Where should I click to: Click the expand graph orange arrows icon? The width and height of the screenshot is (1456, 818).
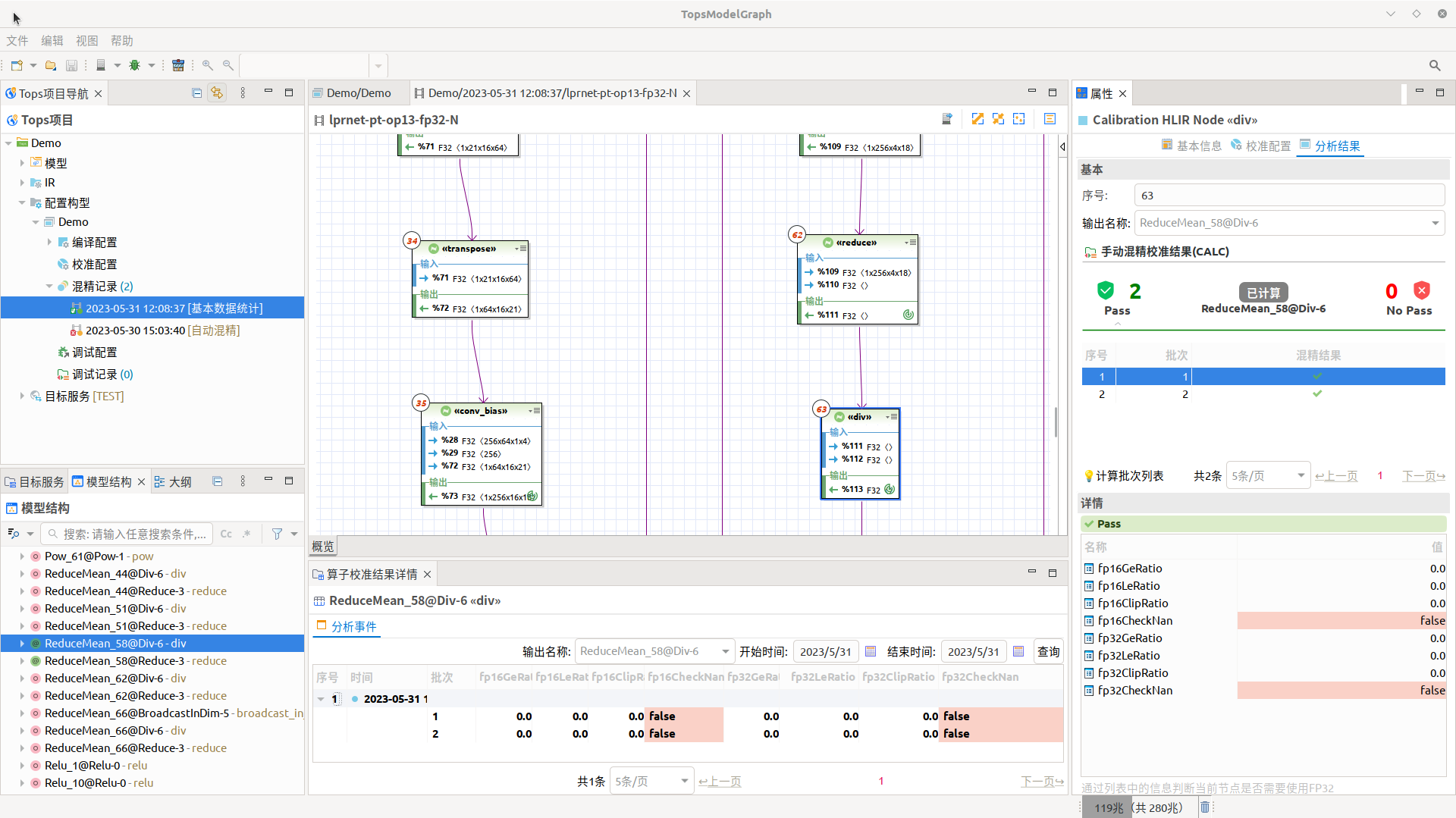point(977,119)
